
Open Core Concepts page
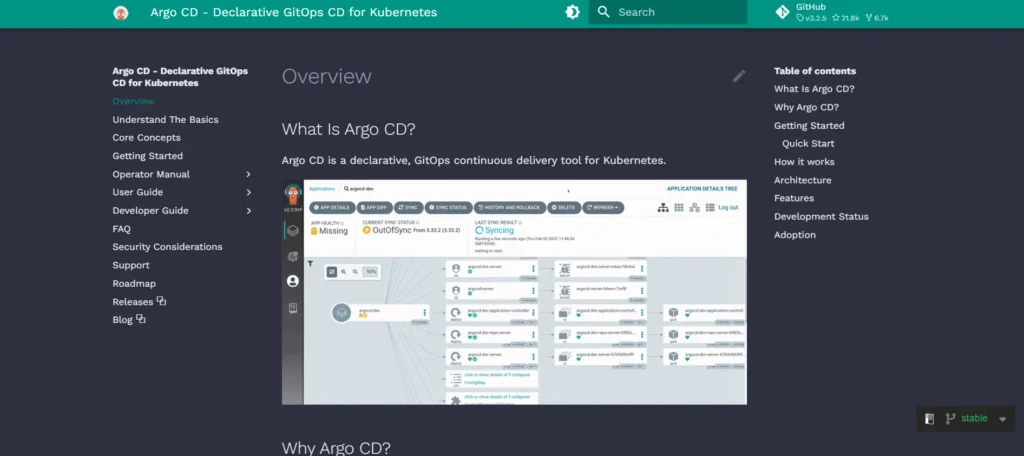(x=146, y=138)
